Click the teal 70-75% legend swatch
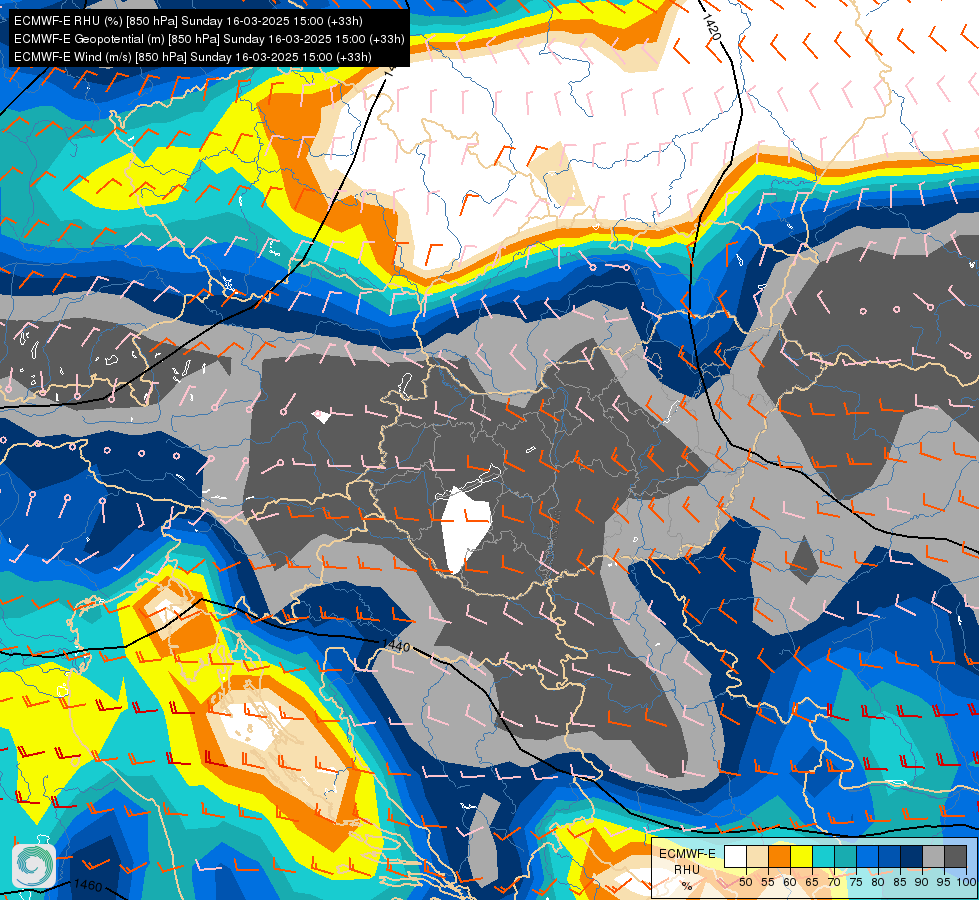This screenshot has height=900, width=979. click(x=845, y=856)
